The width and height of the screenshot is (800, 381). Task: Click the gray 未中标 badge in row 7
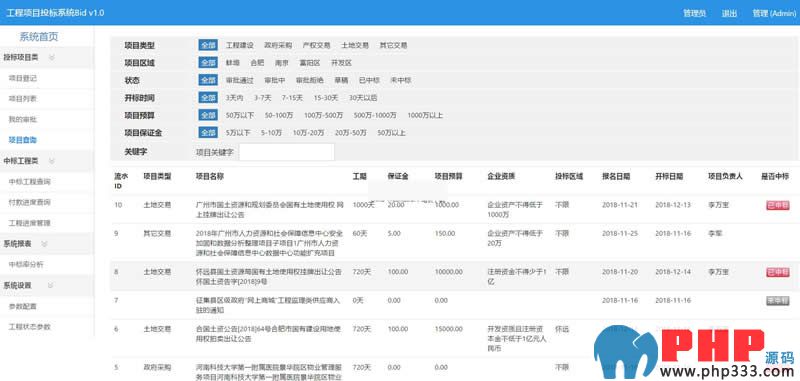(x=778, y=301)
